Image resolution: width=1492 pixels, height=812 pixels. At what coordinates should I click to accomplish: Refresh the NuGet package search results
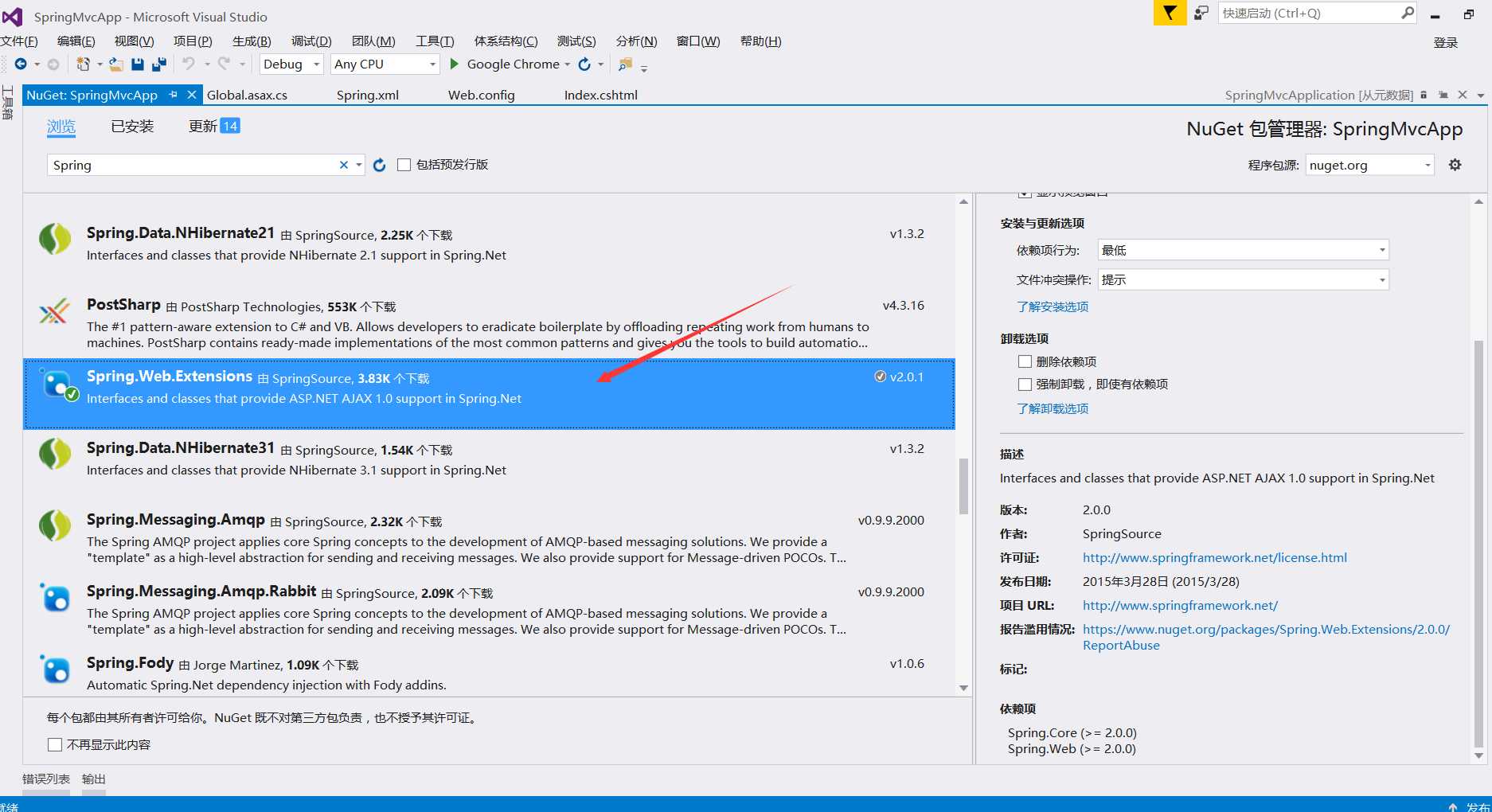pos(380,165)
